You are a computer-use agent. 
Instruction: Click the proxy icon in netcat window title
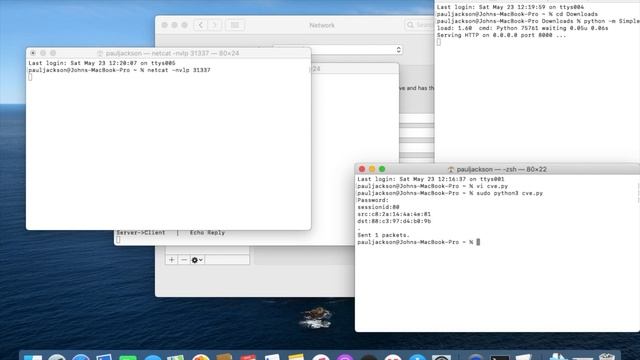click(x=100, y=53)
